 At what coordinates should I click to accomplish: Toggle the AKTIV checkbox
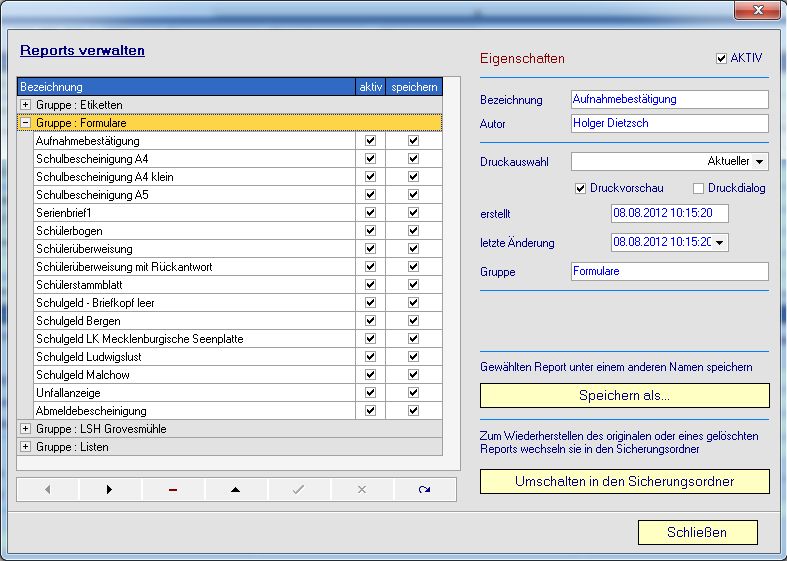click(721, 58)
